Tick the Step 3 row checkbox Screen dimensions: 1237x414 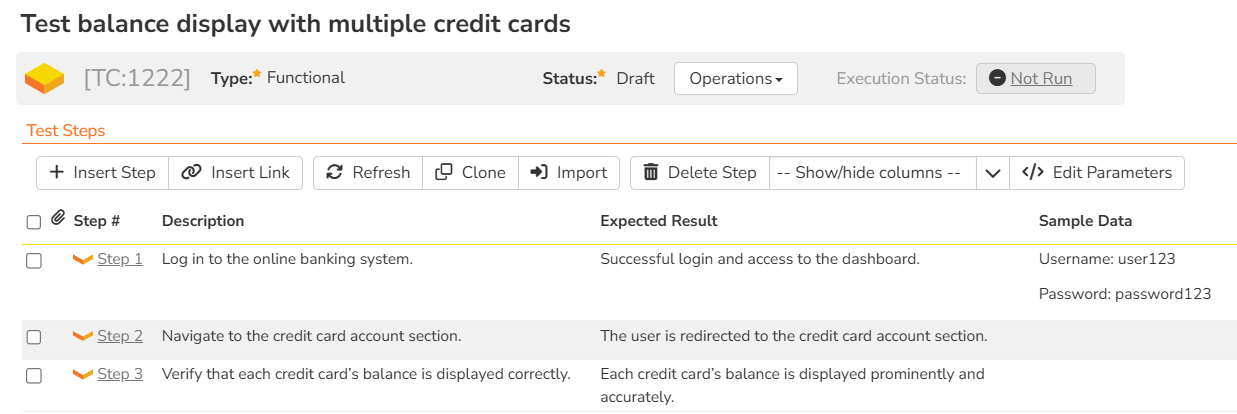pos(34,375)
